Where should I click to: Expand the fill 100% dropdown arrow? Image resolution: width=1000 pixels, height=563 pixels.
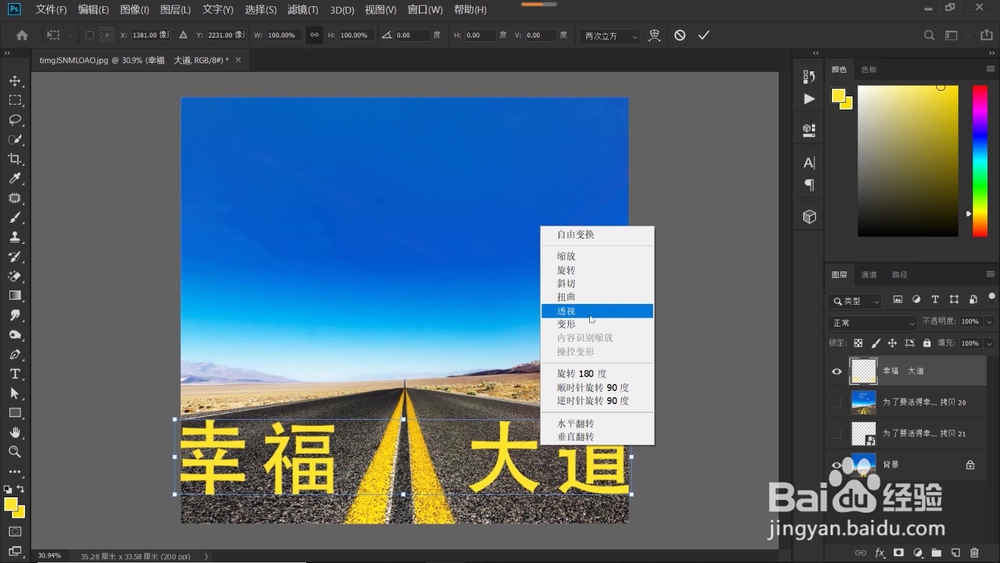coord(989,344)
